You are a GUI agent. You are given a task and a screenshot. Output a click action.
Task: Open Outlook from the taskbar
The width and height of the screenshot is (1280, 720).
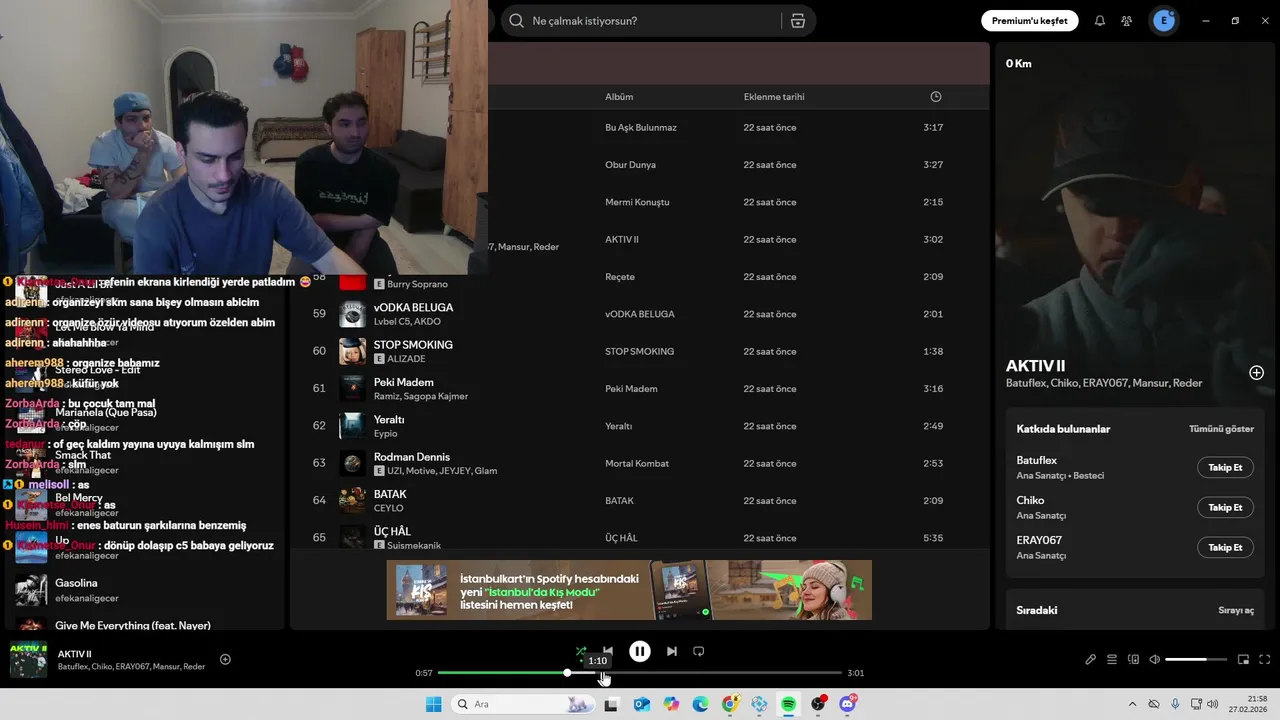tap(641, 704)
